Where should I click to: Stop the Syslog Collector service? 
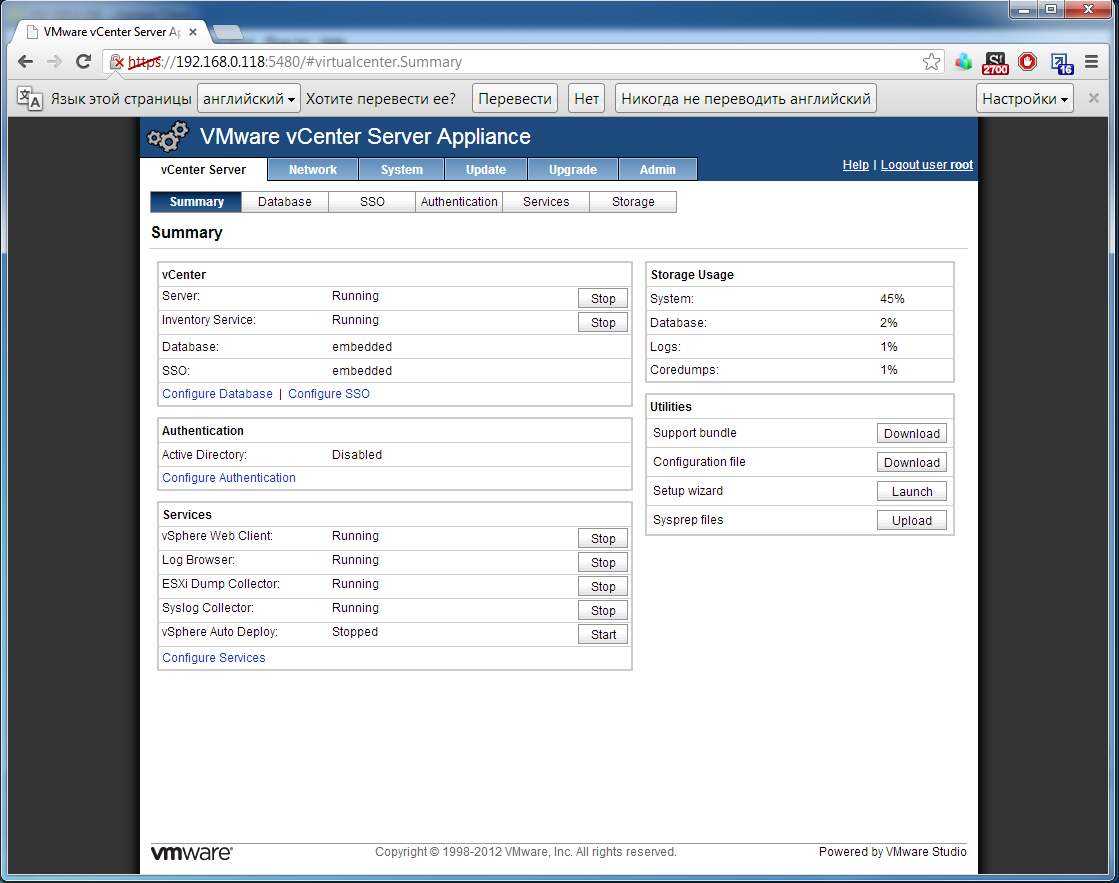click(603, 610)
